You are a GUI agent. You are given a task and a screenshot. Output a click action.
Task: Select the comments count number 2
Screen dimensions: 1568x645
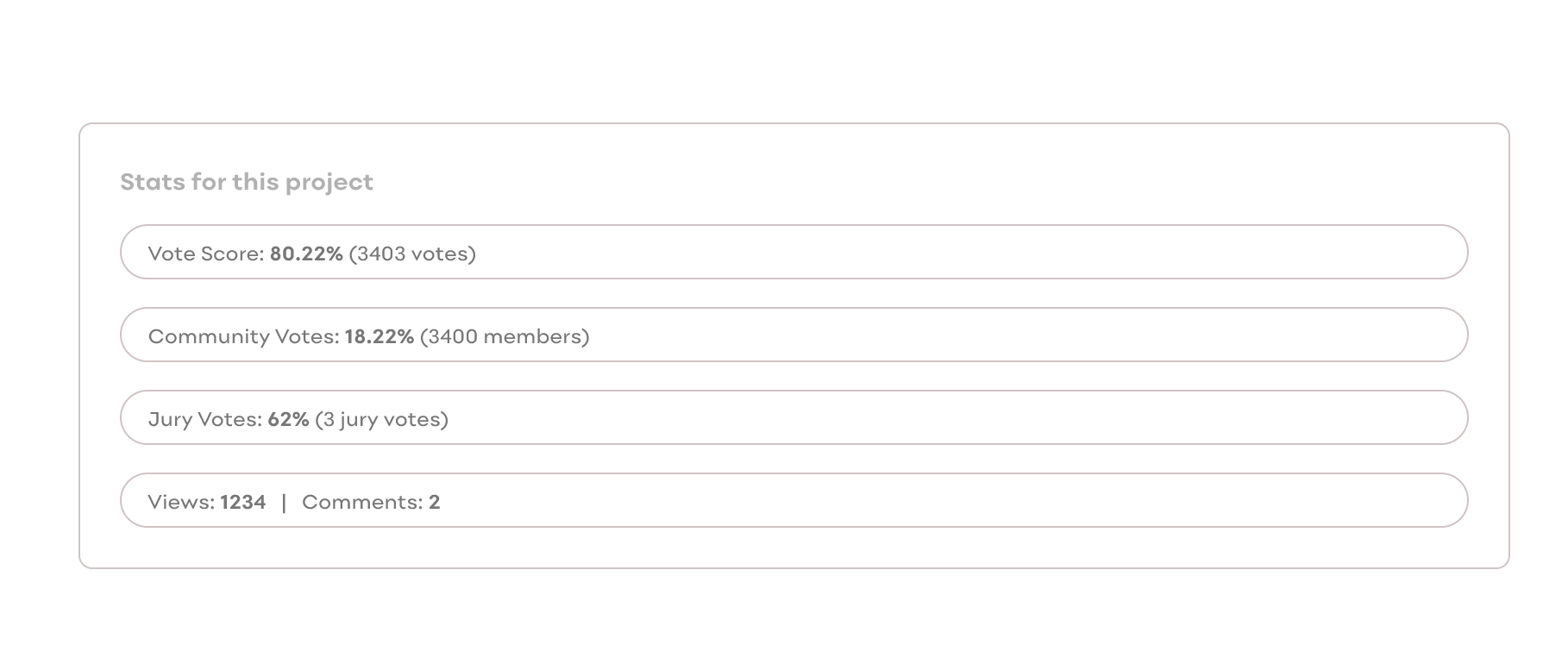pyautogui.click(x=435, y=502)
